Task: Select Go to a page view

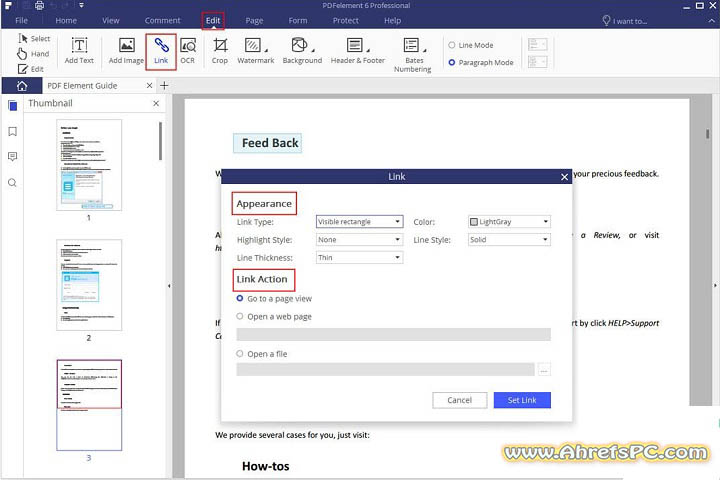Action: (240, 299)
